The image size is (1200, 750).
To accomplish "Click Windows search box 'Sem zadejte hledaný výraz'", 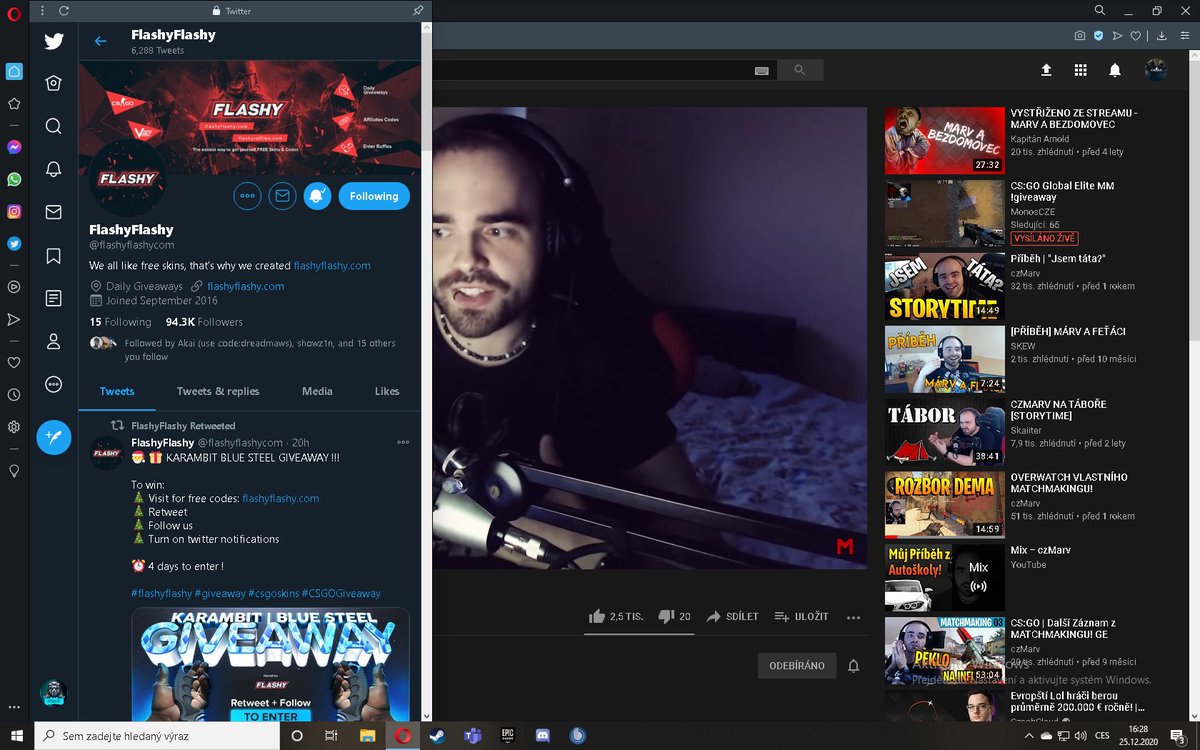I will tap(155, 735).
